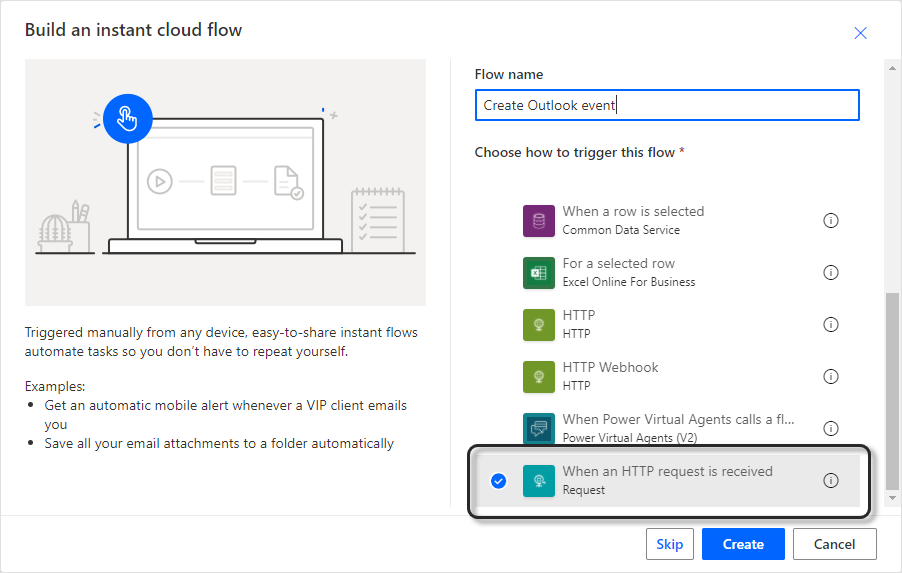Select the 'HTTP Webhook' trigger text
902x573 pixels.
pos(610,367)
